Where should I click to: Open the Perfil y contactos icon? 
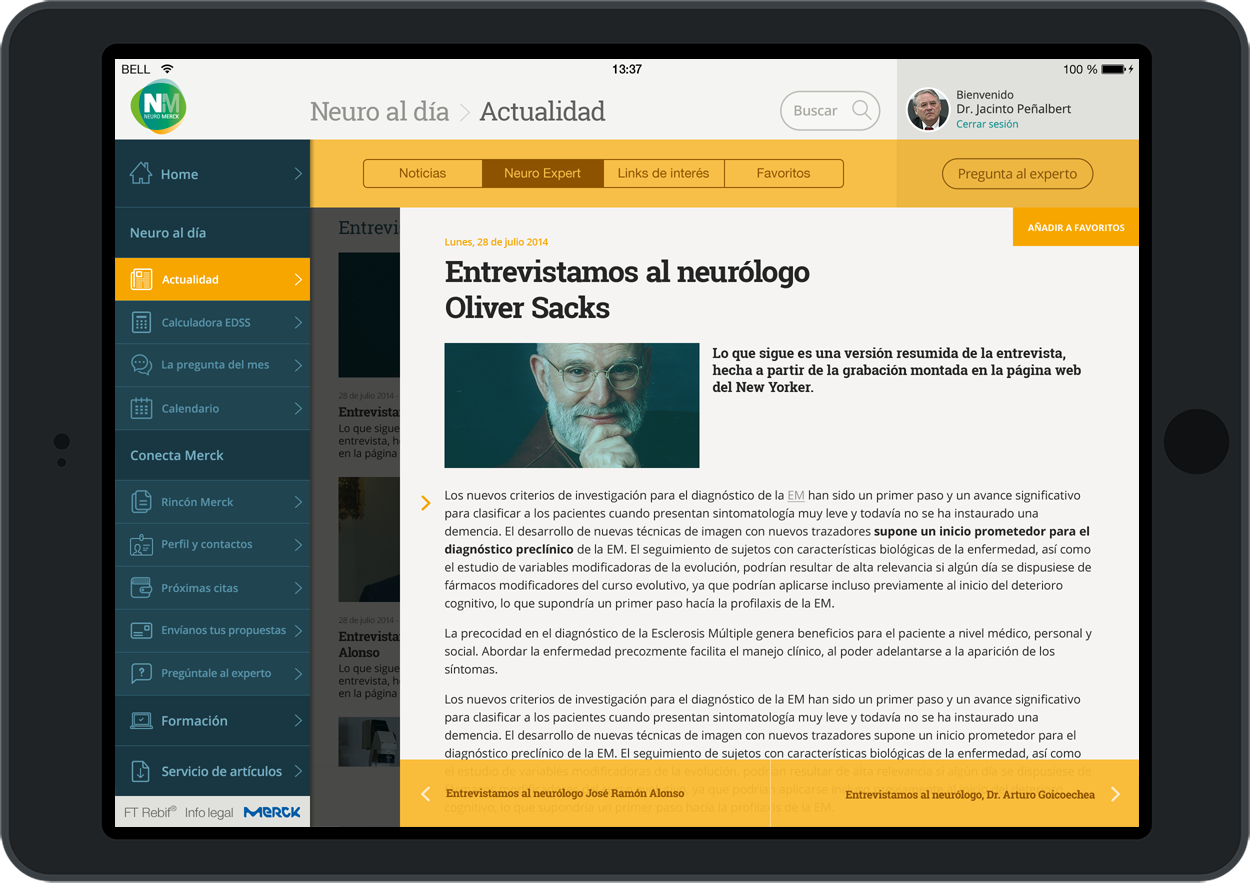[x=142, y=545]
